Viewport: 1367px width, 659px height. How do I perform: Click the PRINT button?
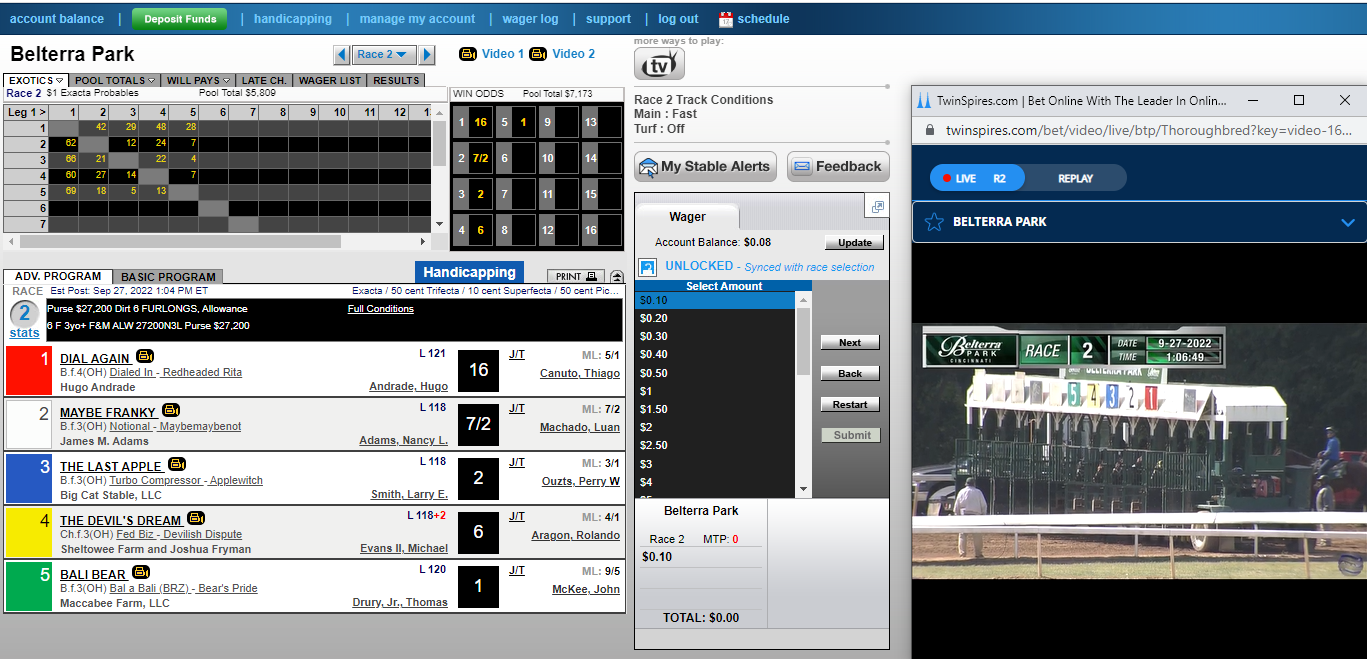575,277
